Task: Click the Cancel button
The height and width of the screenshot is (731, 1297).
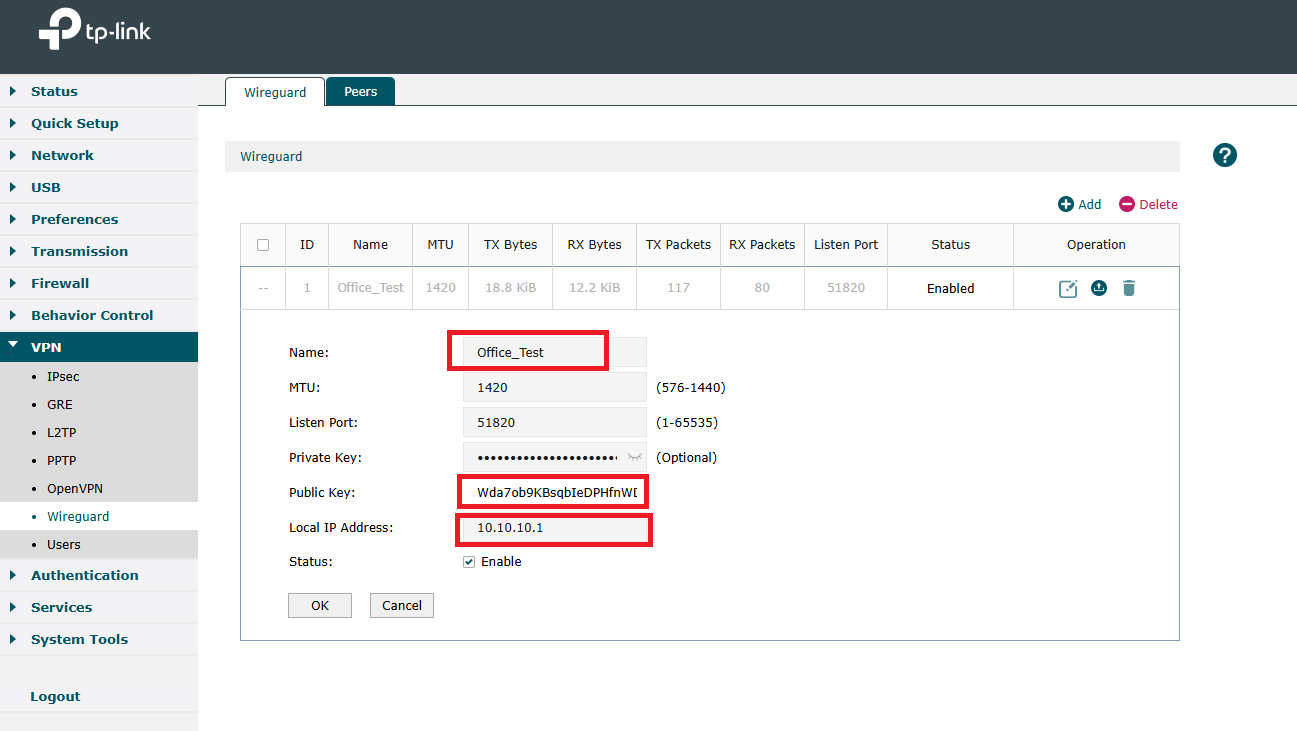Action: click(x=402, y=605)
